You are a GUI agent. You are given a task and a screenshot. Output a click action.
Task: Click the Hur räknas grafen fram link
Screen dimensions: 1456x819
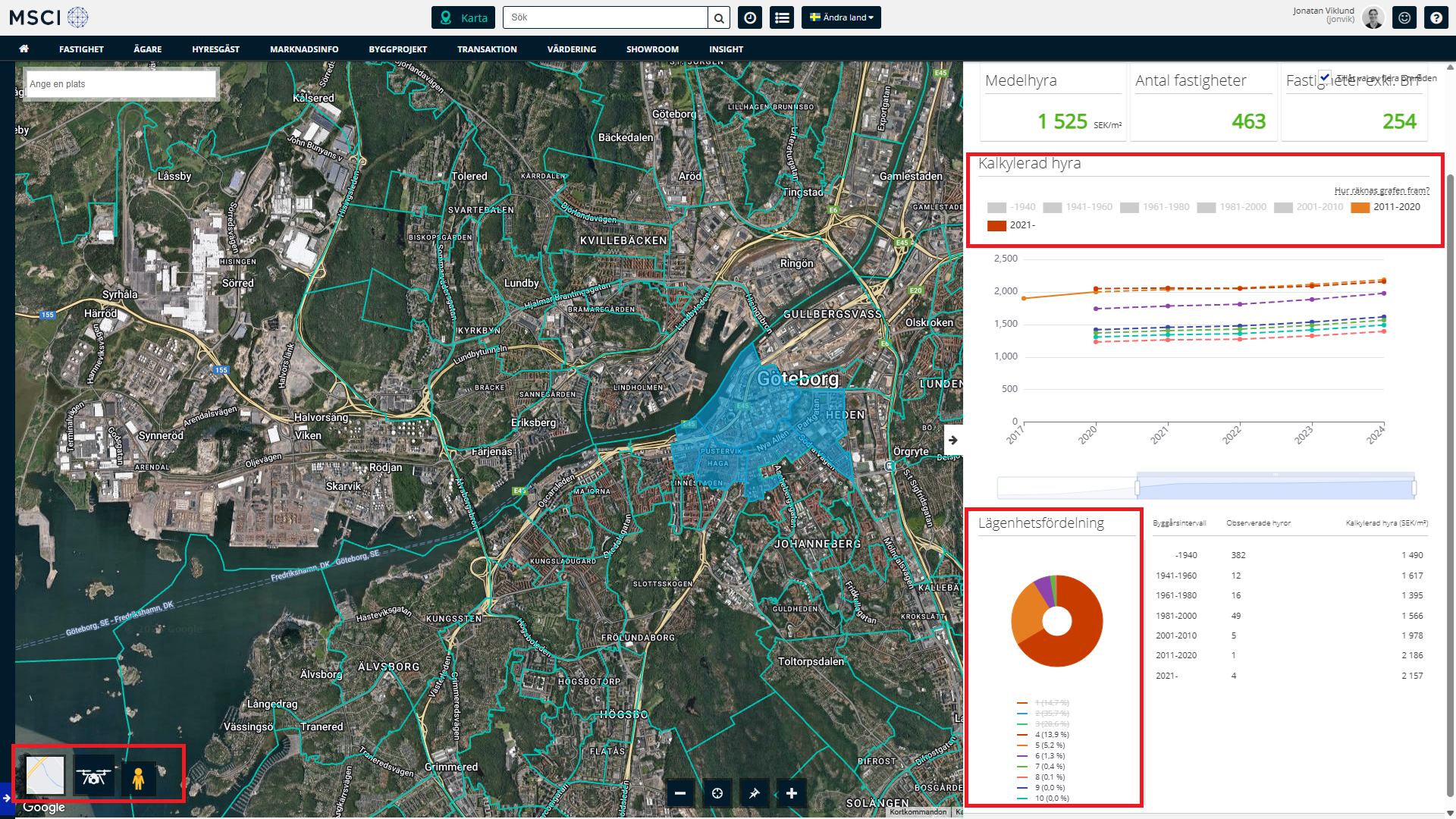coord(1382,190)
